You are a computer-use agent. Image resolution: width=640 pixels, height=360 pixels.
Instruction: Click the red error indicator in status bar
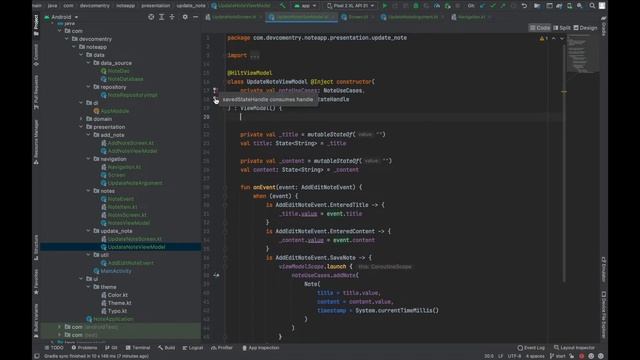(582, 356)
